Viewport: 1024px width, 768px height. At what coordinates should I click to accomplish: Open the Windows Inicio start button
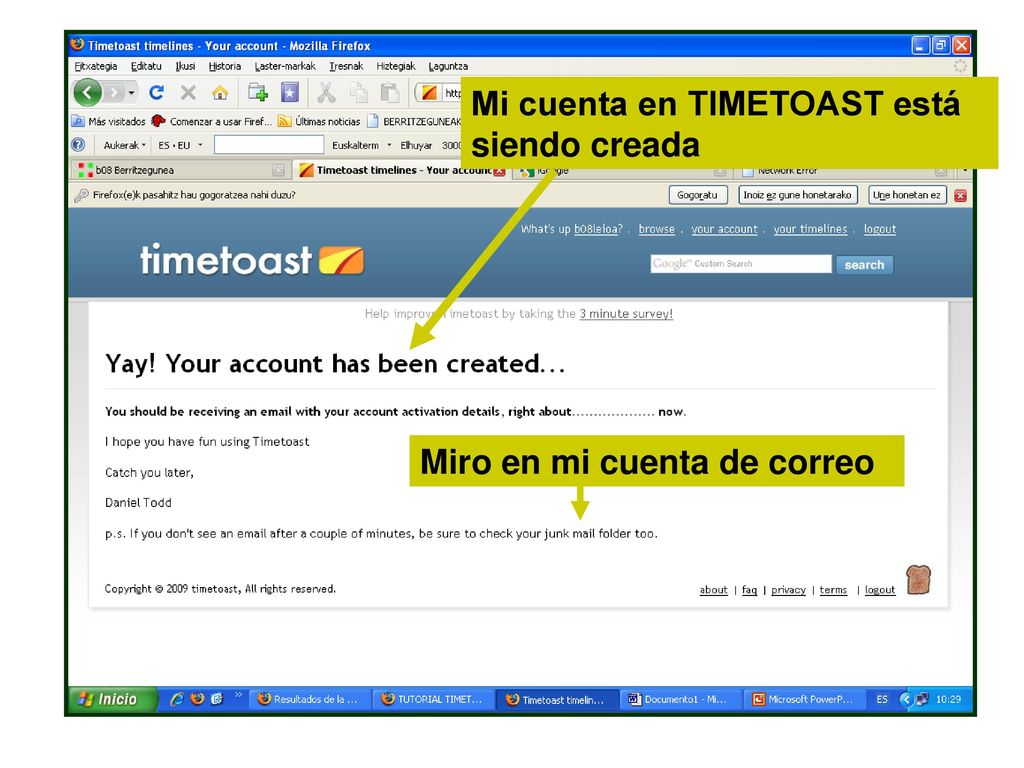tap(111, 699)
